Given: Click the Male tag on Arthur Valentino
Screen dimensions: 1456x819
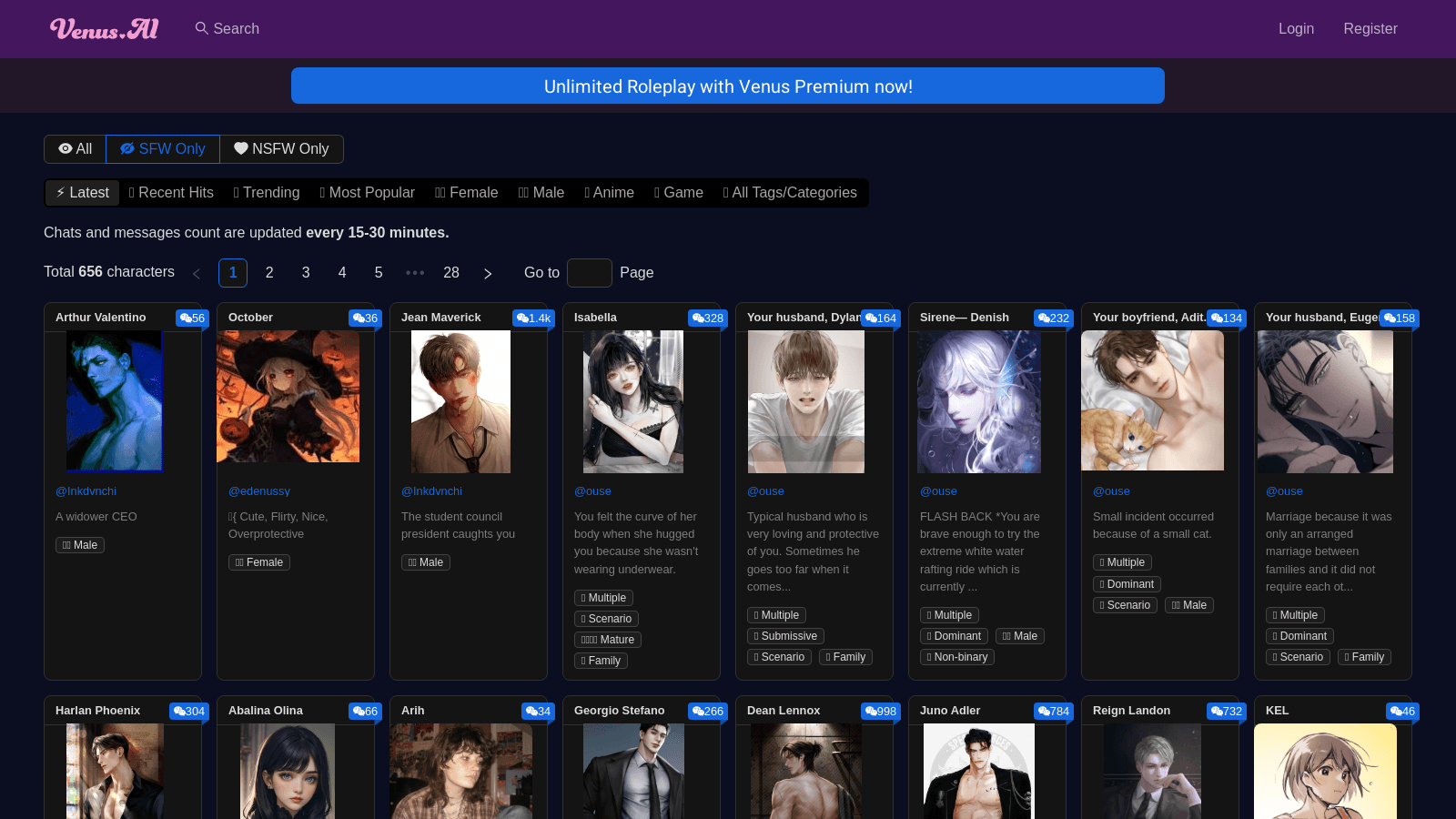Looking at the screenshot, I should [x=80, y=545].
